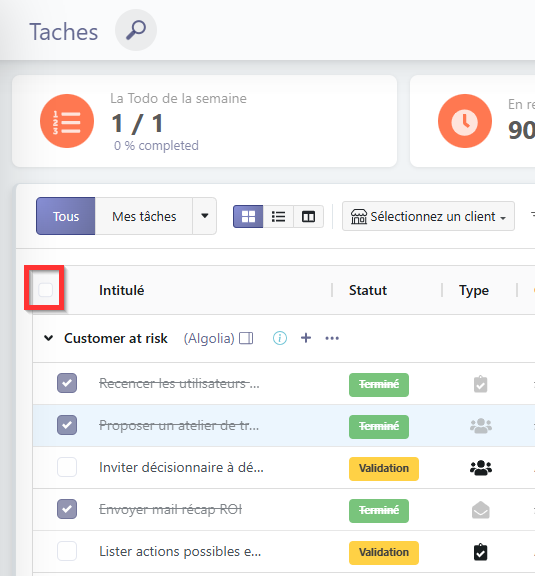Open side panel icon beside (Algolia)

click(x=246, y=338)
